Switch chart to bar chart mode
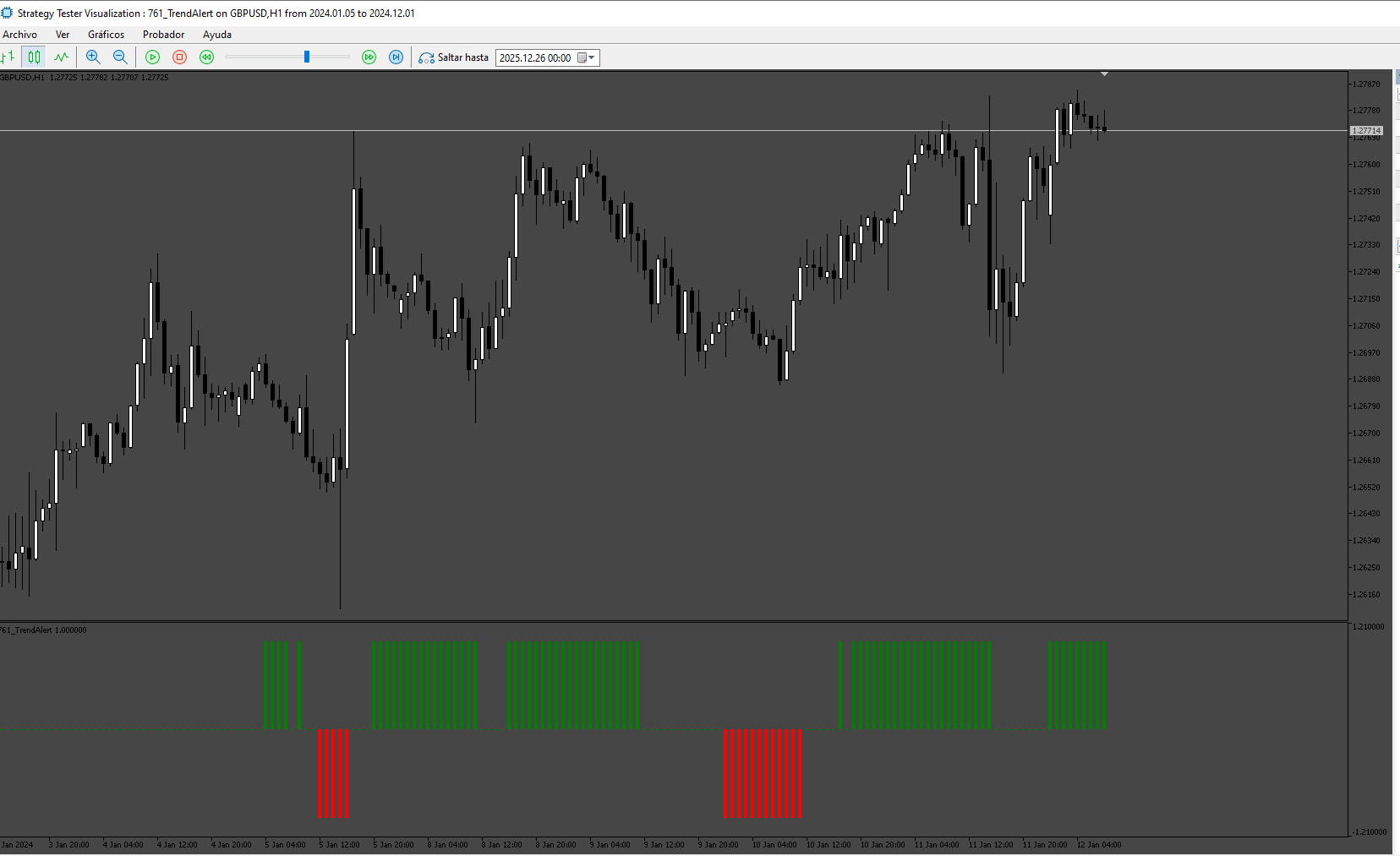Screen dimensions: 1400x856 pyautogui.click(x=8, y=57)
